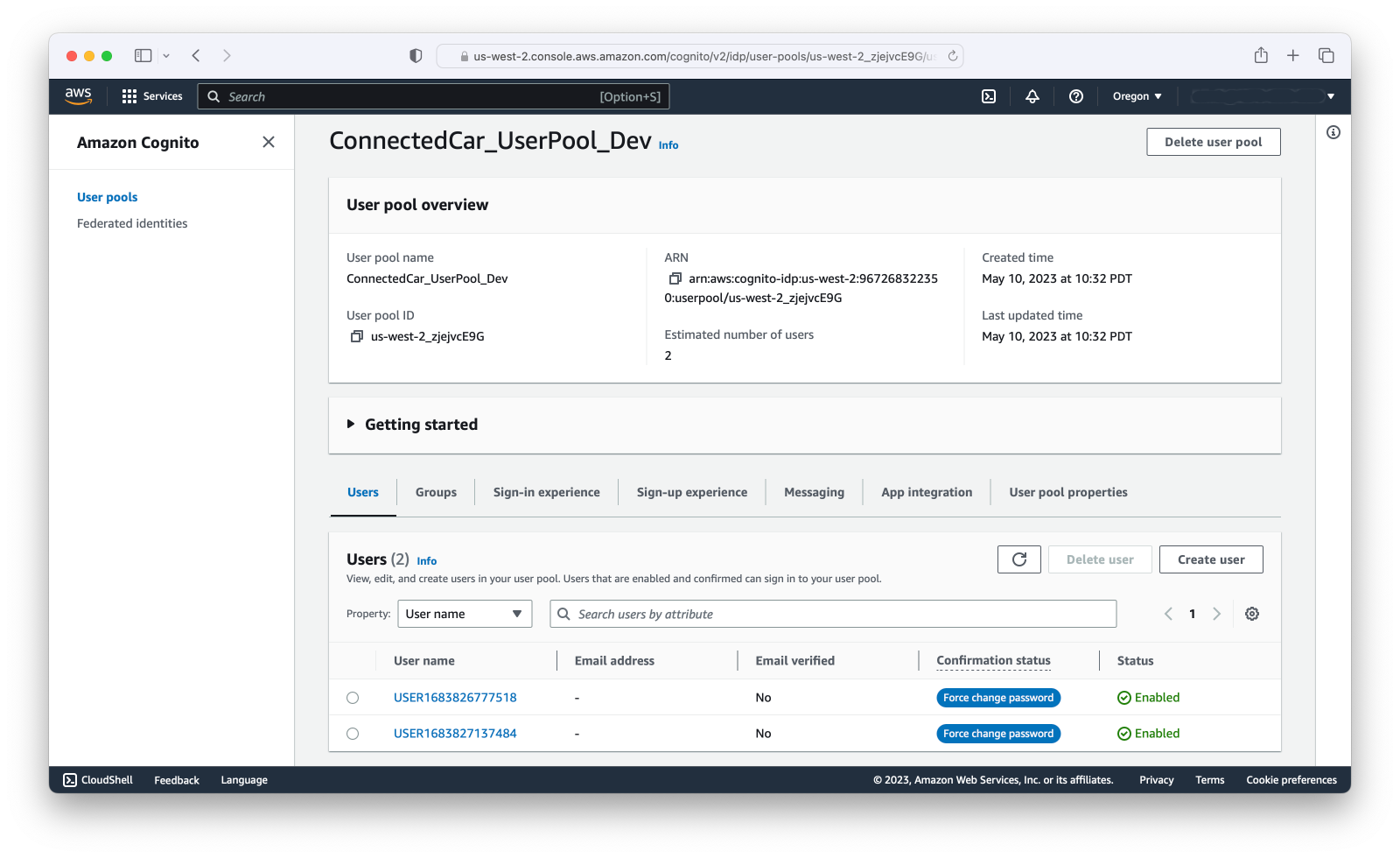Image resolution: width=1400 pixels, height=858 pixels.
Task: Refresh the users list
Action: pos(1019,559)
